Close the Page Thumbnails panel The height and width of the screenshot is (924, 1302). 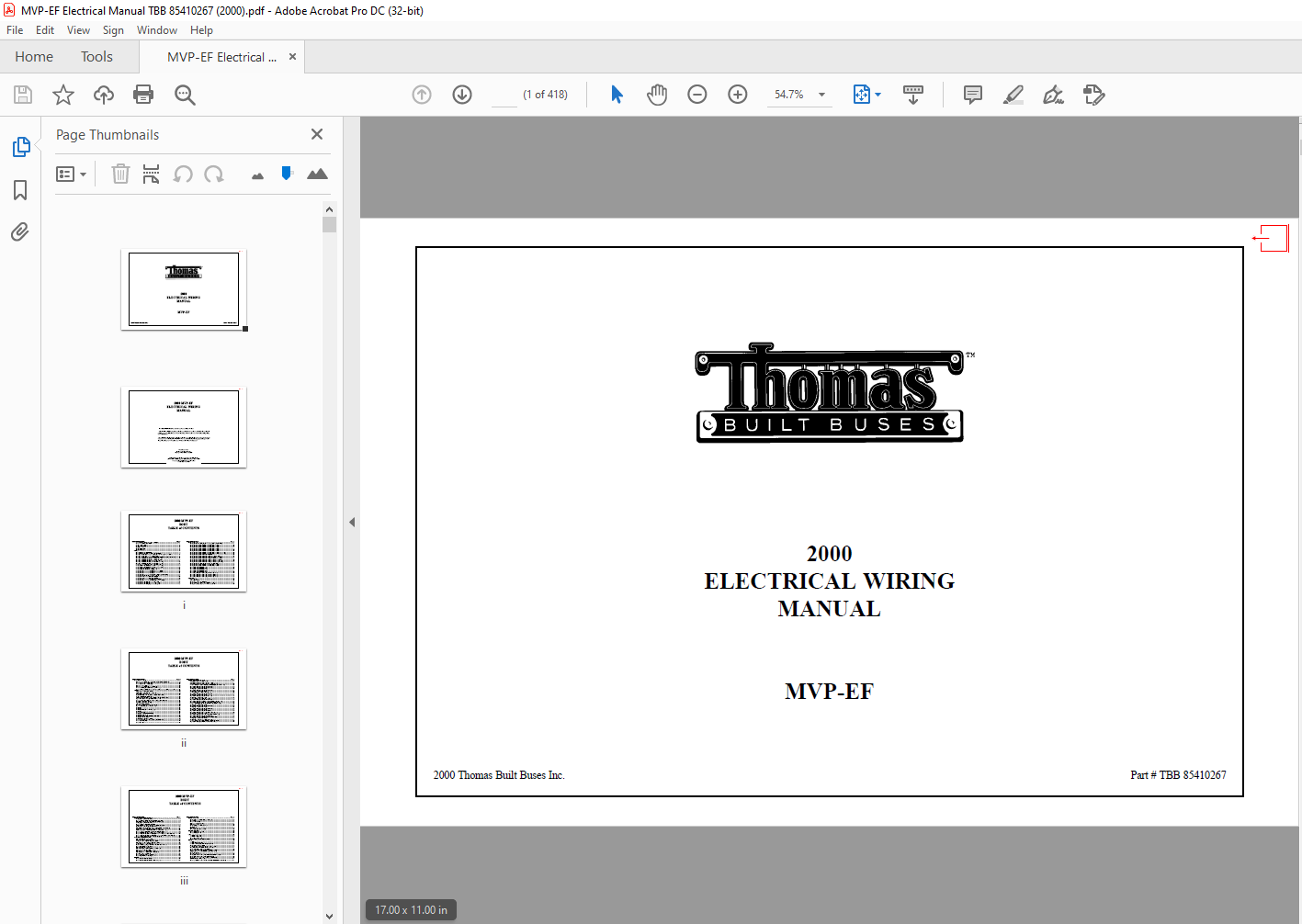[317, 134]
